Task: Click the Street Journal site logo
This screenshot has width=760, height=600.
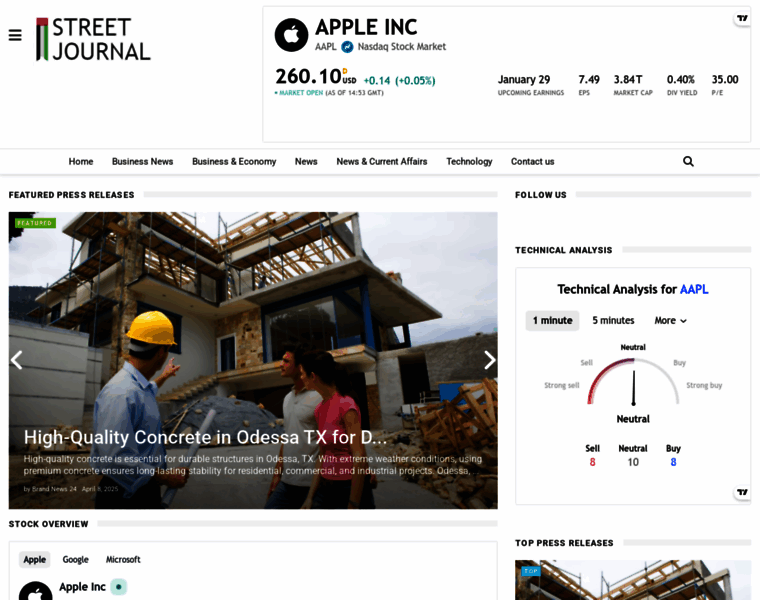Action: pos(93,39)
